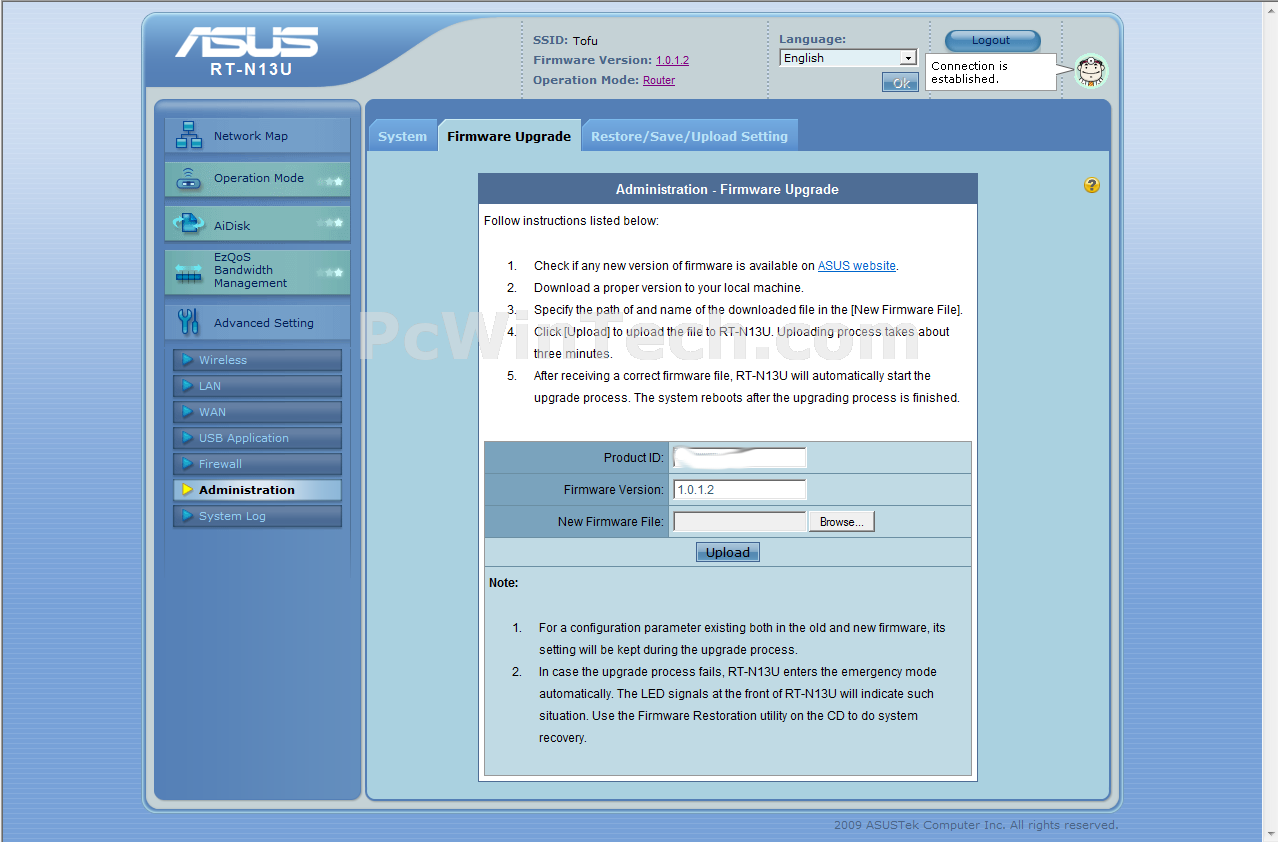This screenshot has width=1278, height=842.
Task: Open USB Application settings
Action: tap(257, 438)
